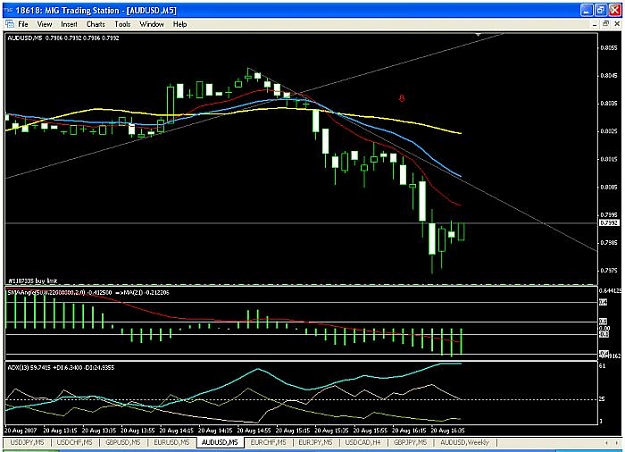Screen dimensions: 625x452
Task: Click the right tab-scroll arrow
Action: coord(617,443)
